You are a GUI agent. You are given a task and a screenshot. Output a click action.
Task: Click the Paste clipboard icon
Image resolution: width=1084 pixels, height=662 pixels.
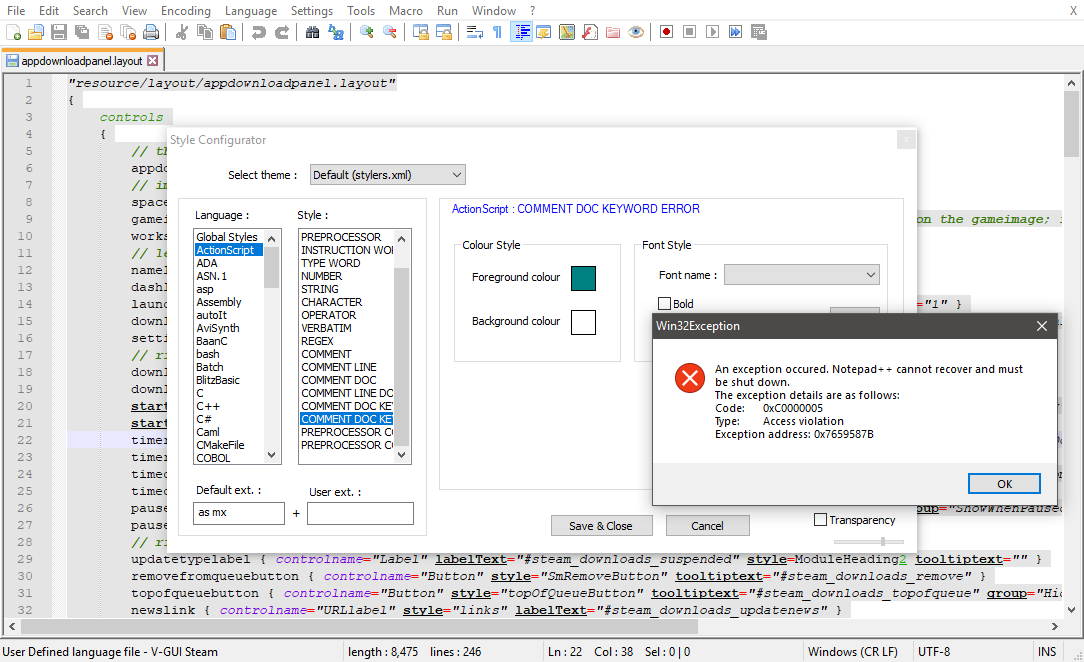coord(227,32)
